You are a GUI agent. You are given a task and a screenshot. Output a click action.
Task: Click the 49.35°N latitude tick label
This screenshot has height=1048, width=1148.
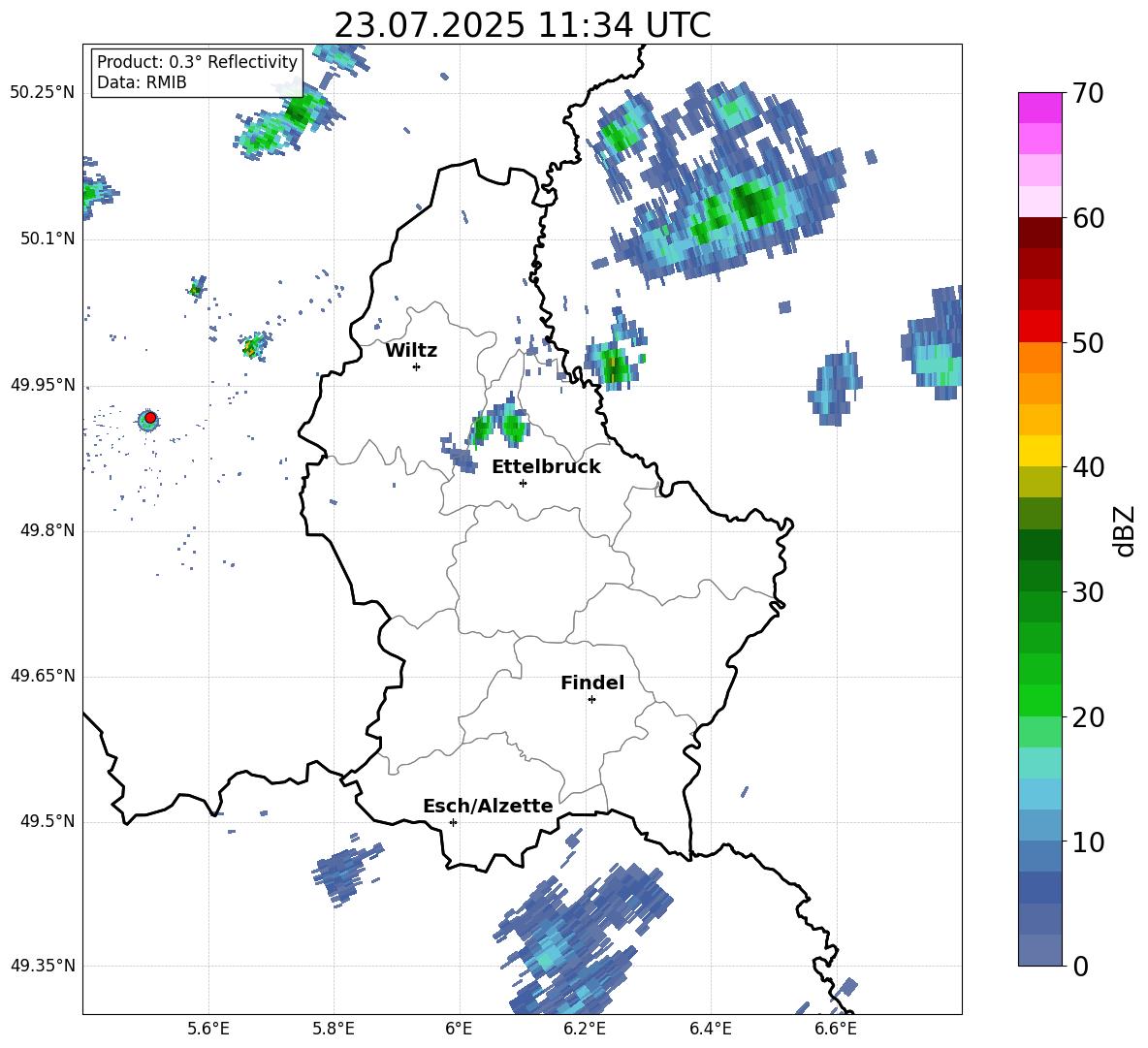pos(42,966)
